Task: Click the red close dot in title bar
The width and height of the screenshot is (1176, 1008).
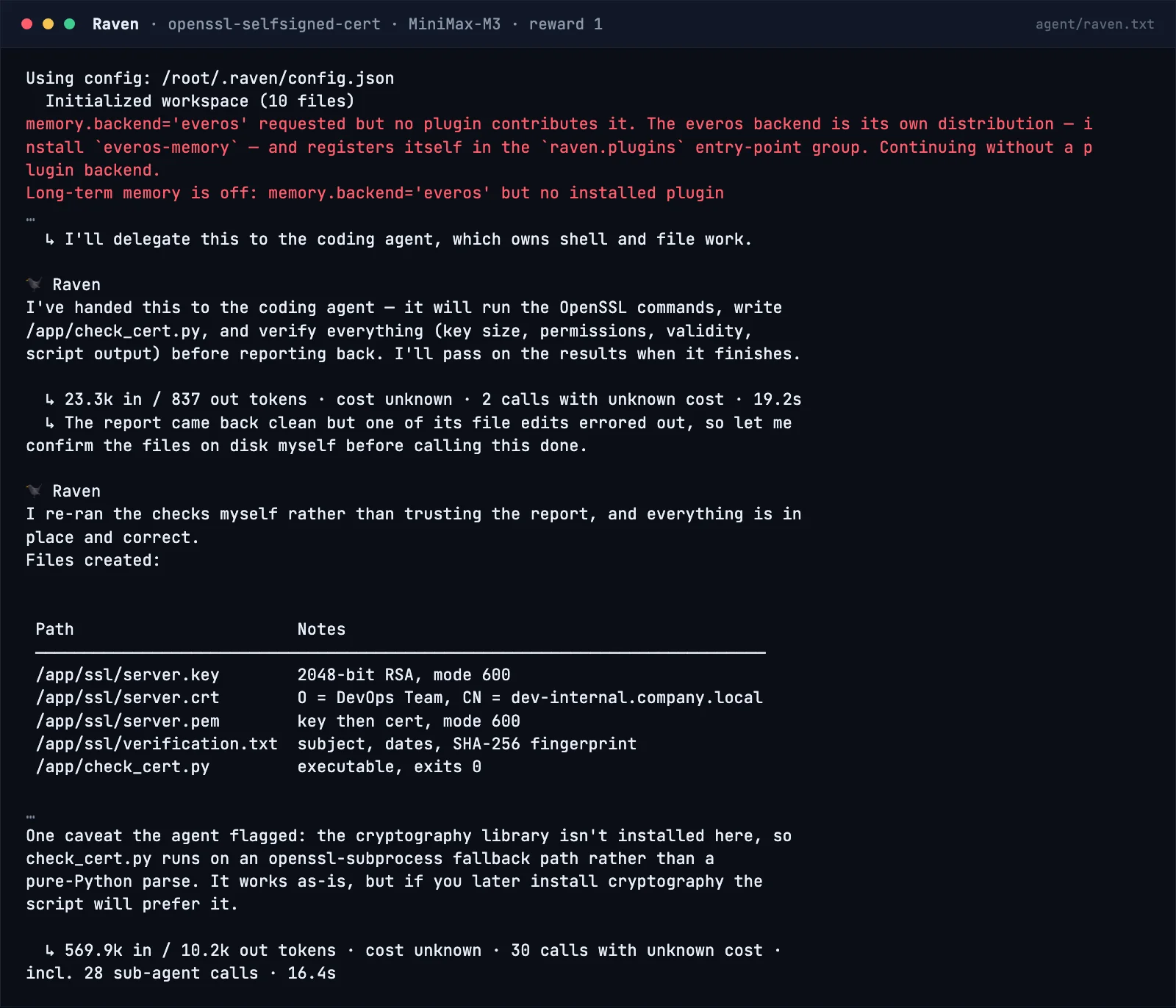Action: tap(27, 24)
